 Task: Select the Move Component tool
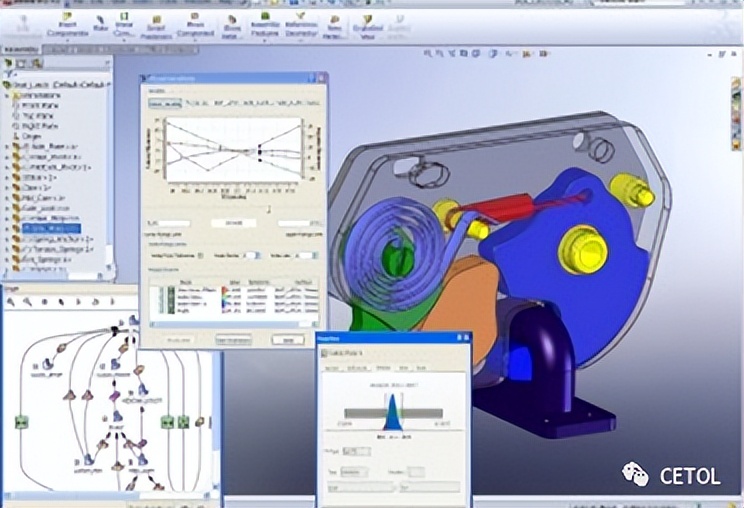pos(195,25)
